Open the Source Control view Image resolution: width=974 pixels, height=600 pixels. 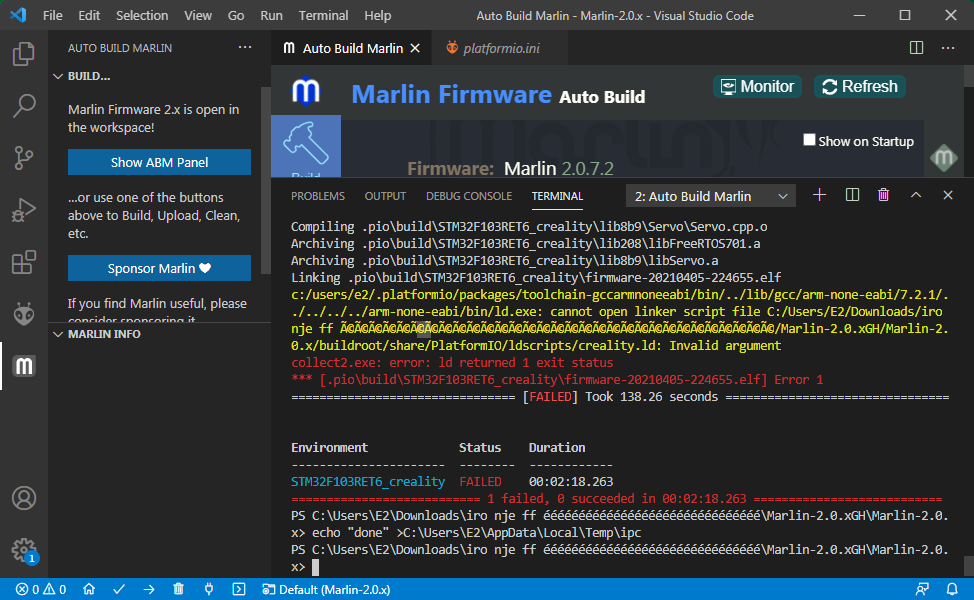coord(24,157)
